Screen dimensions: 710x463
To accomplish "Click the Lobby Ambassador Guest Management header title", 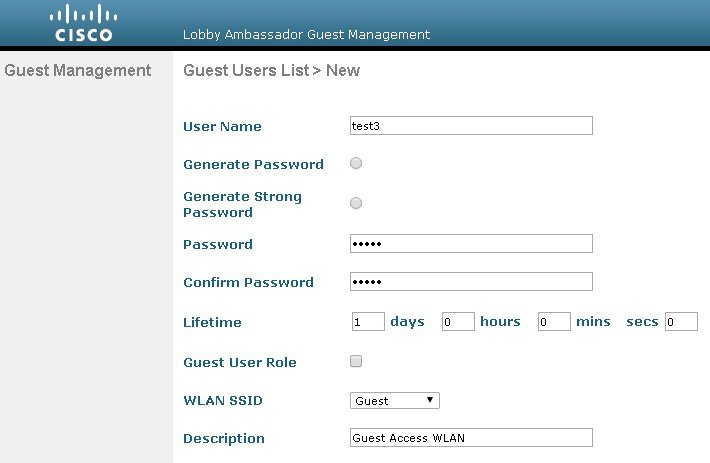I will (306, 35).
